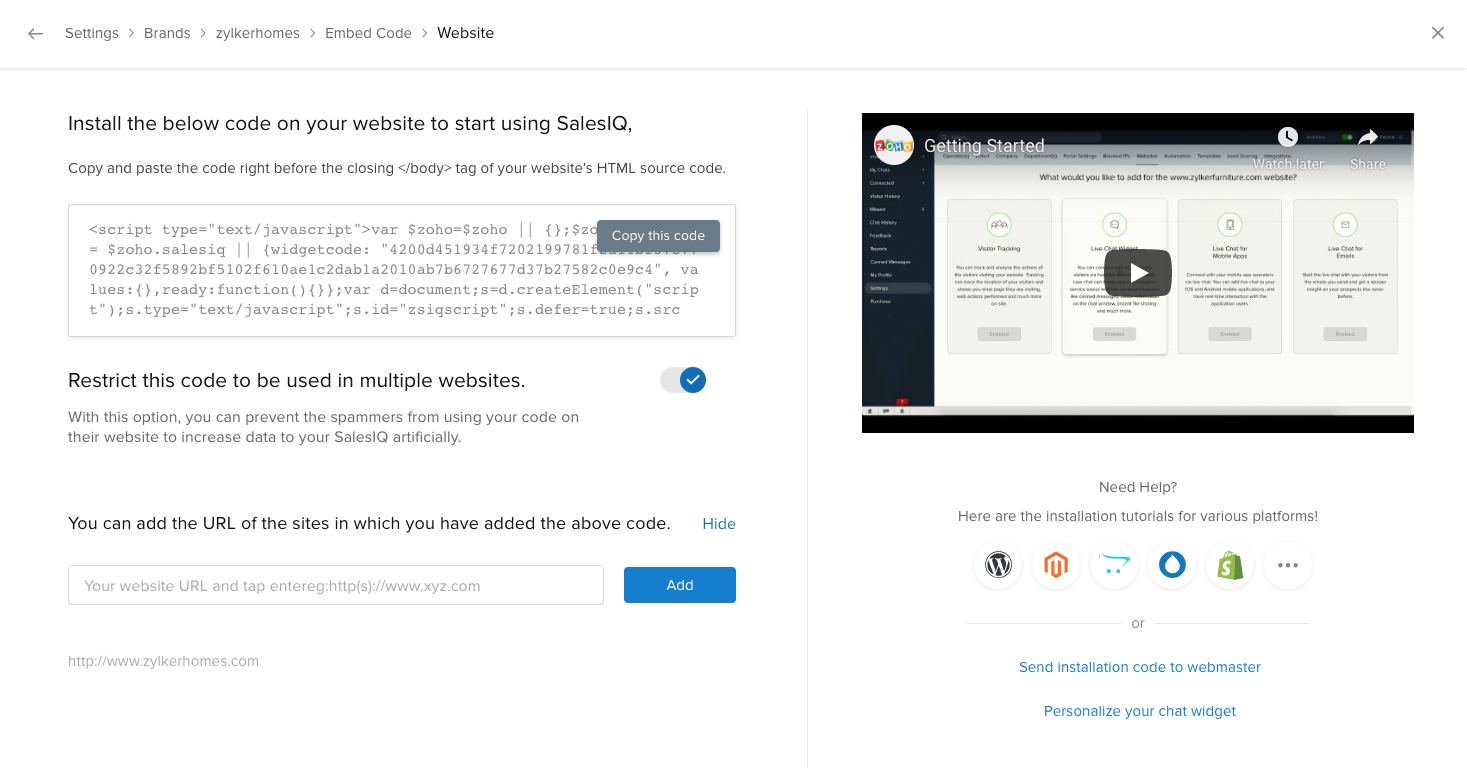Open zylkerhomes in the breadcrumb

pyautogui.click(x=258, y=33)
